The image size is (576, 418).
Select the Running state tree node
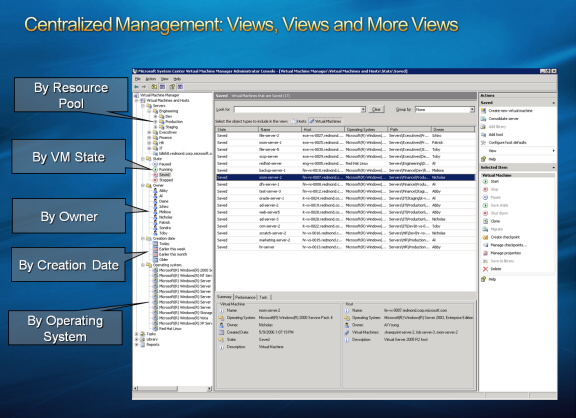point(166,169)
